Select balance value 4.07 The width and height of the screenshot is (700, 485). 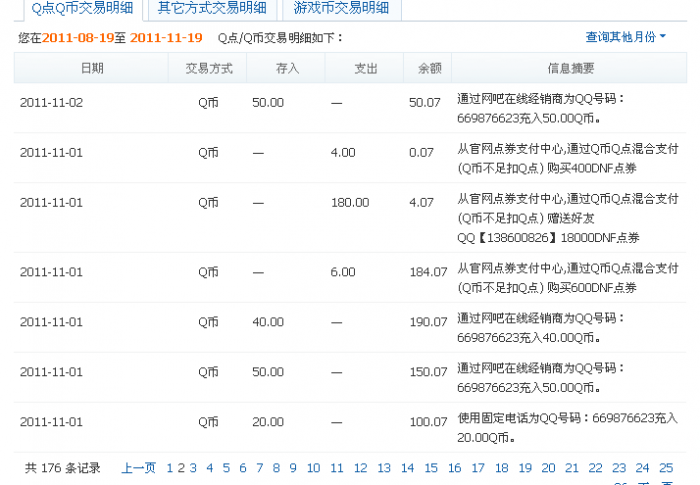tap(421, 203)
